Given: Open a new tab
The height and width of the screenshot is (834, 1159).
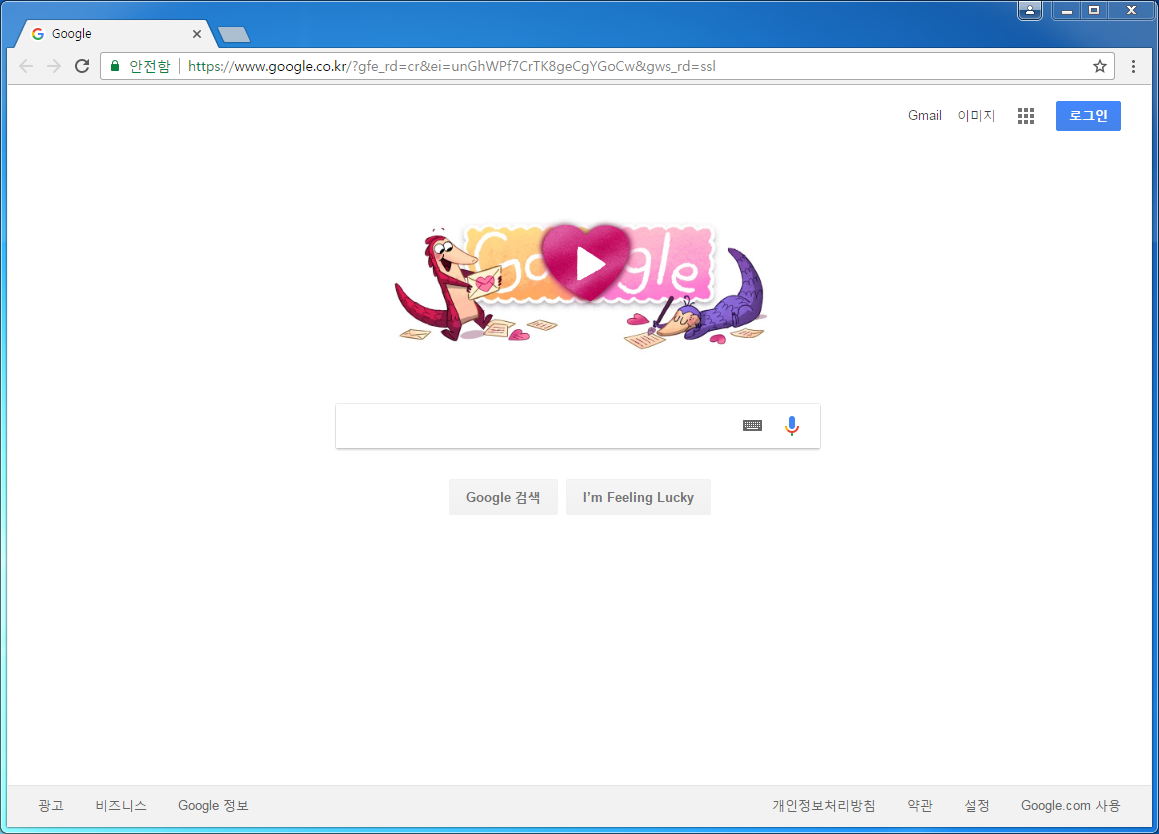Looking at the screenshot, I should [234, 34].
